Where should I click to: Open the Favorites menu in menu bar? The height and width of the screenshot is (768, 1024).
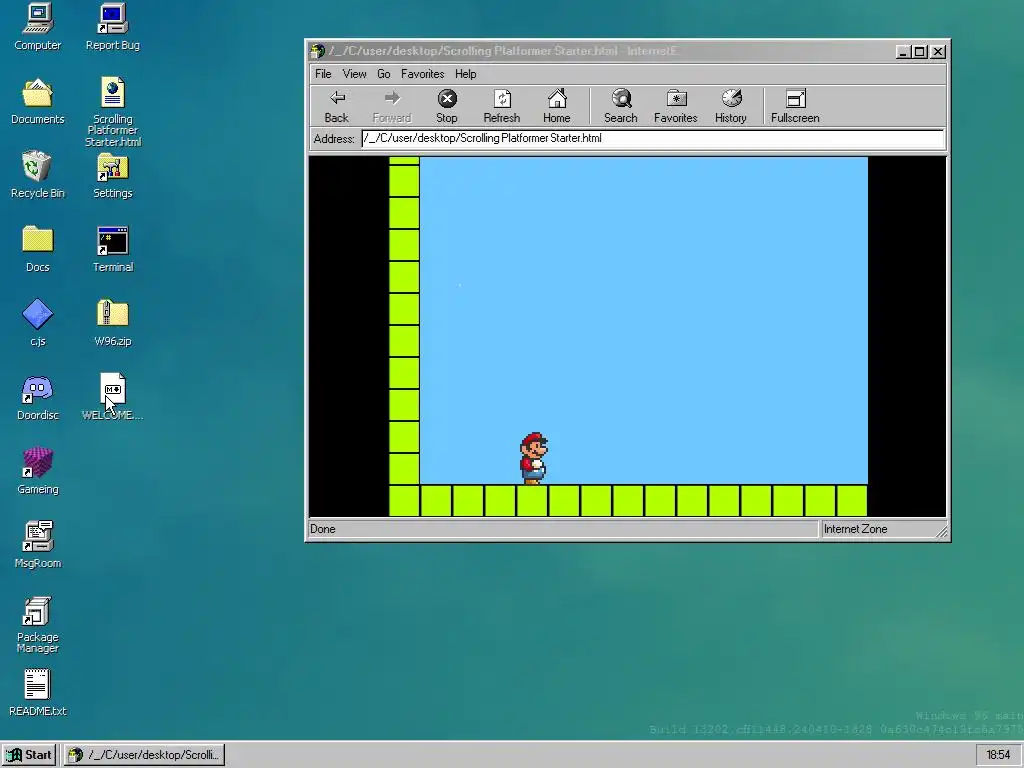[x=423, y=74]
